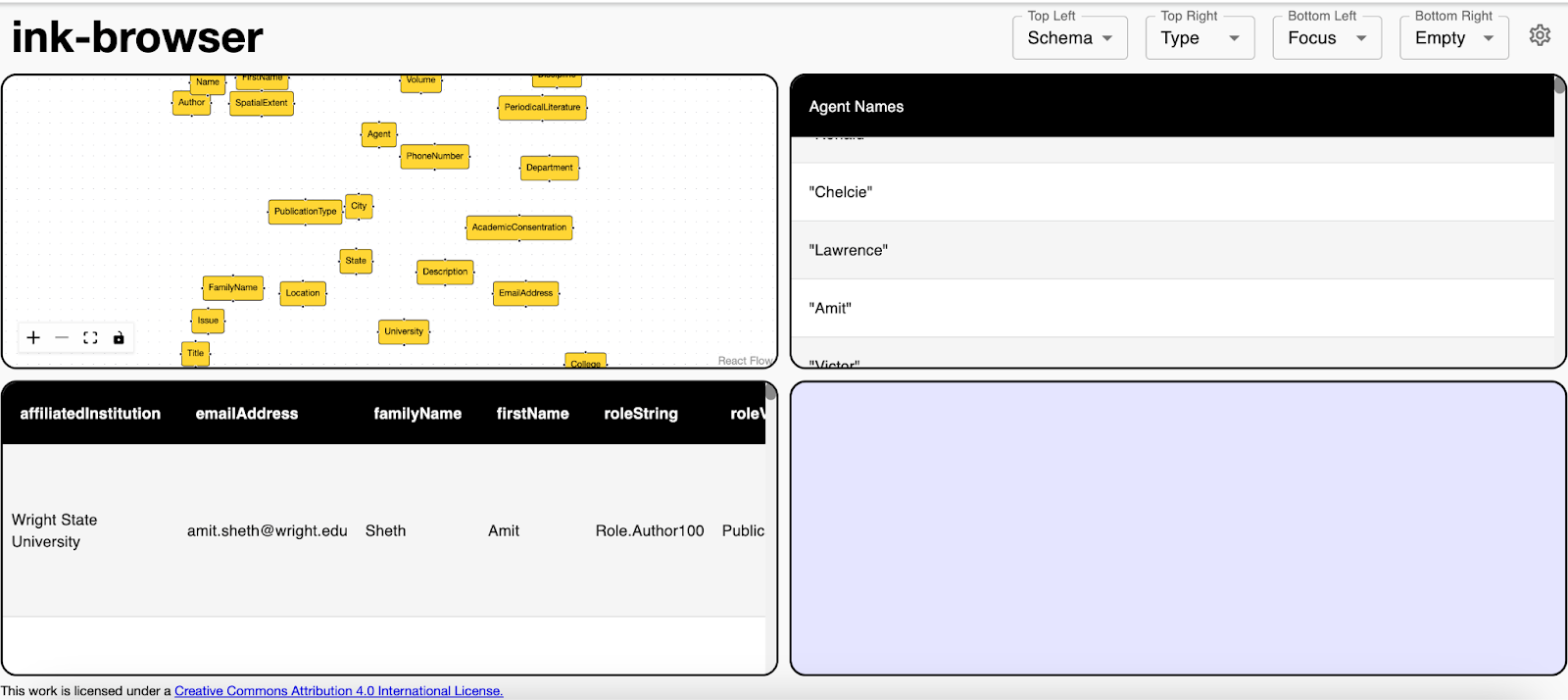Select the EmailAddress node
This screenshot has height=700, width=1568.
tap(526, 293)
